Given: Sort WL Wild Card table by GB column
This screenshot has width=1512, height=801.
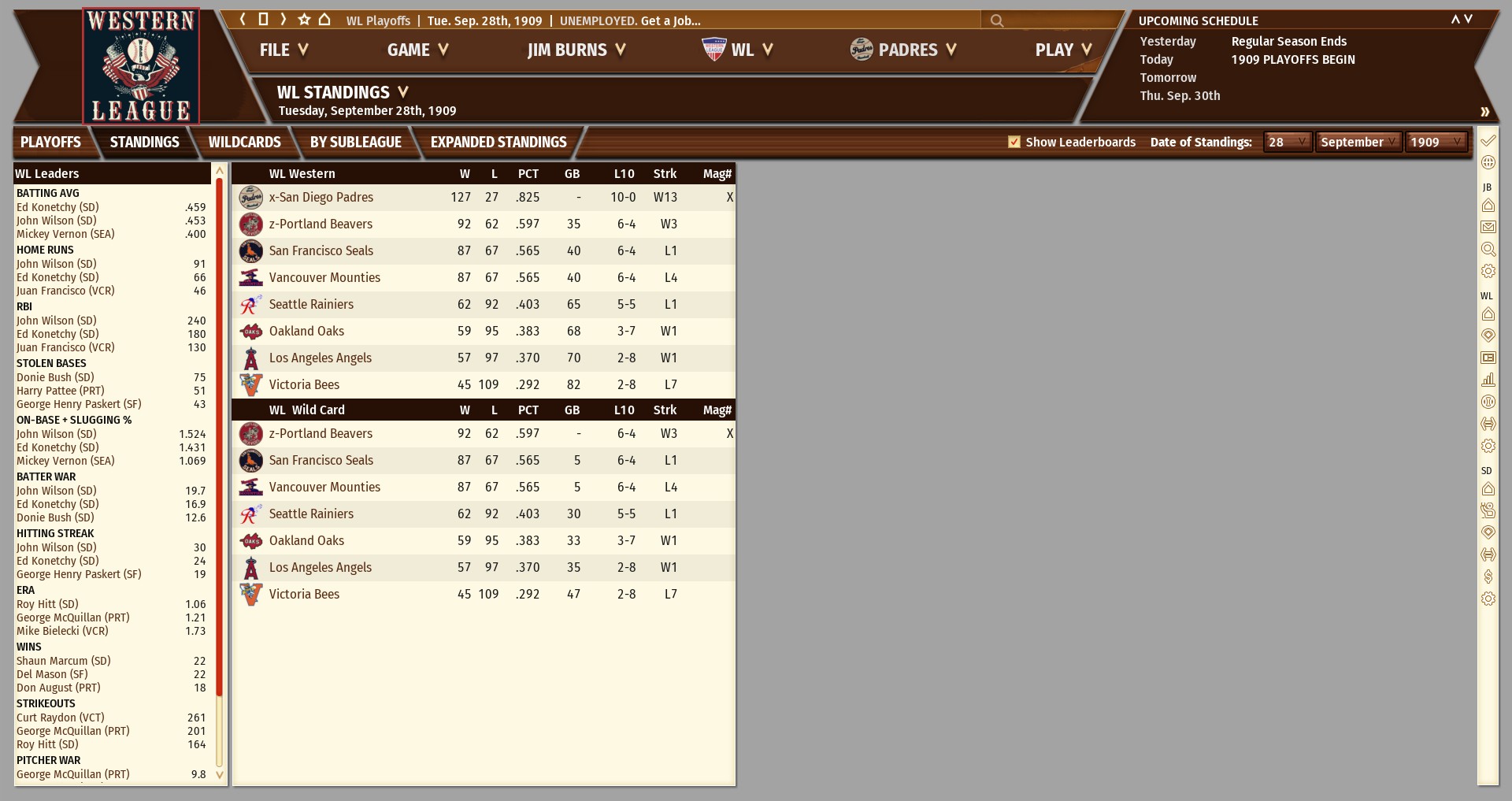Looking at the screenshot, I should (x=573, y=410).
